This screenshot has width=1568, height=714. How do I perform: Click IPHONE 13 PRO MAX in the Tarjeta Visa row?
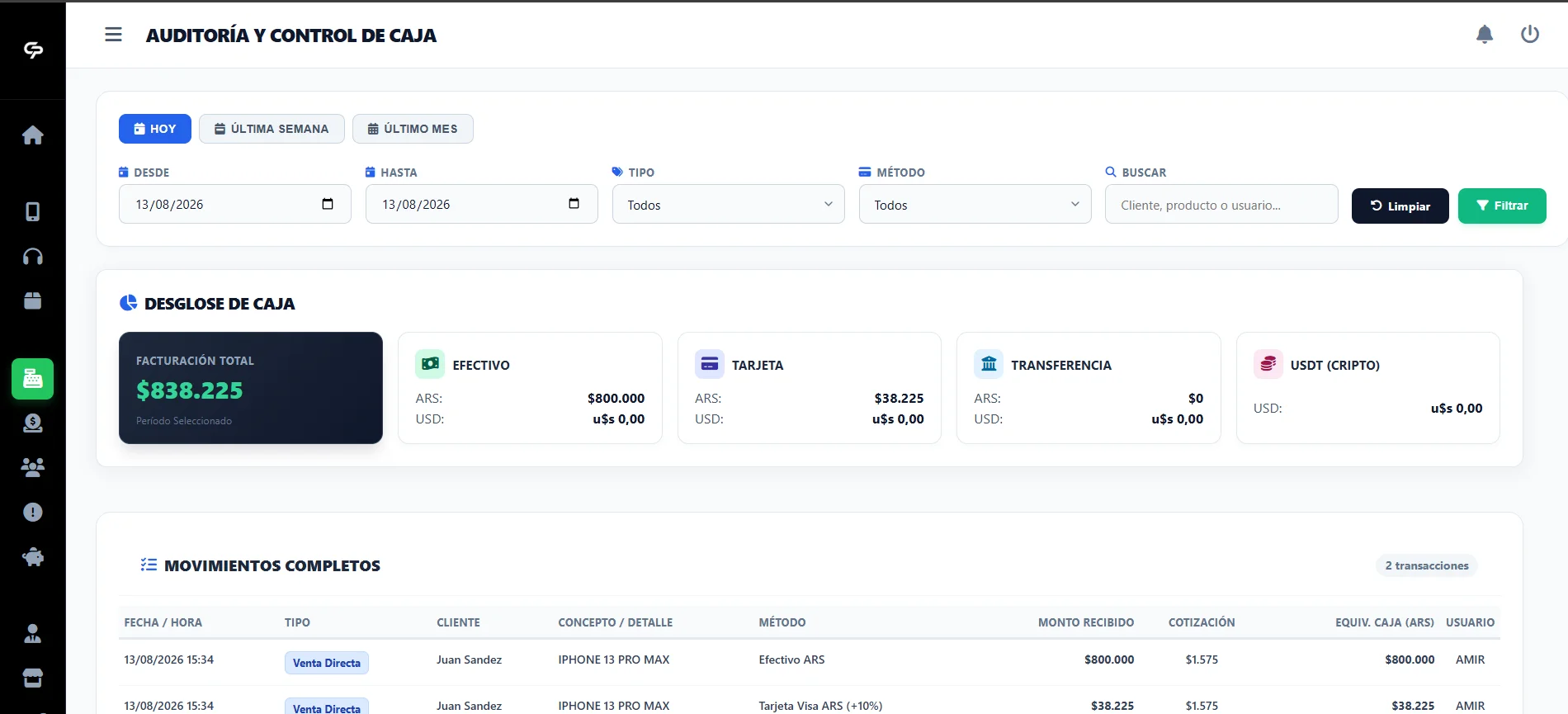(614, 706)
